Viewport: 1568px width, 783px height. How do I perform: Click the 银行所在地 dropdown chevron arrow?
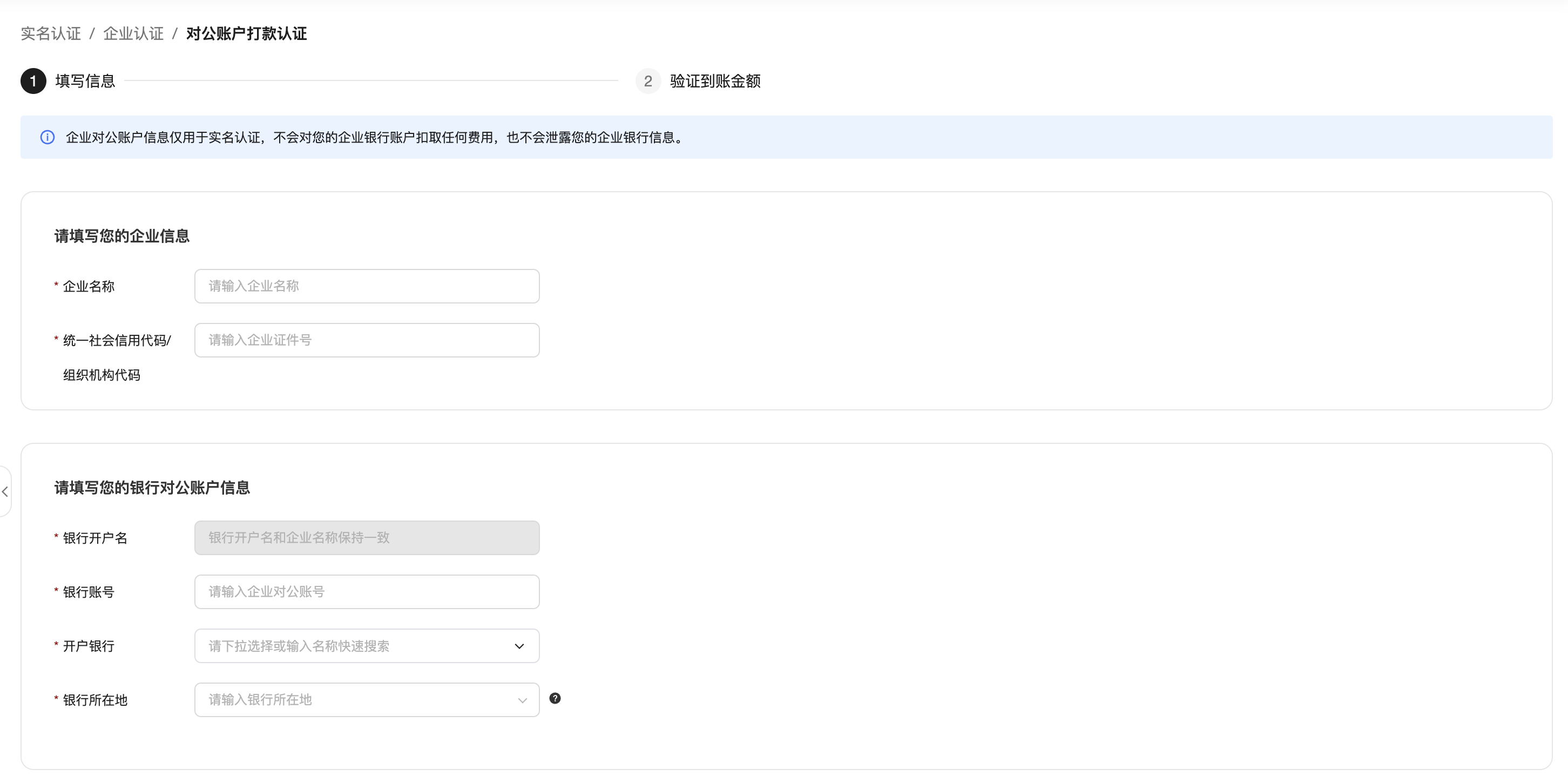point(522,700)
